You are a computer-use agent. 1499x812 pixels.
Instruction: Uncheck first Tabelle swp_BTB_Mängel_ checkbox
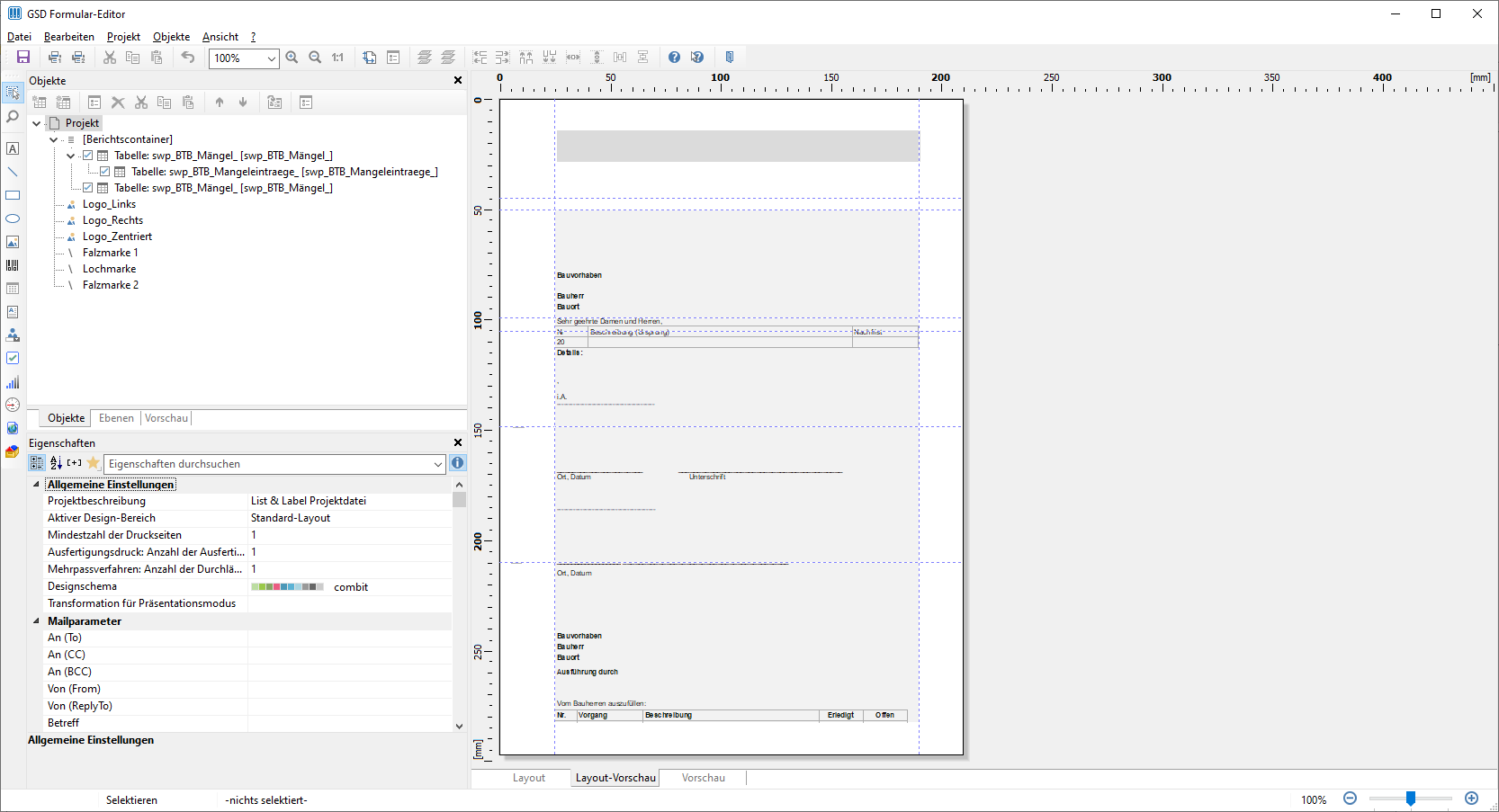pos(88,156)
